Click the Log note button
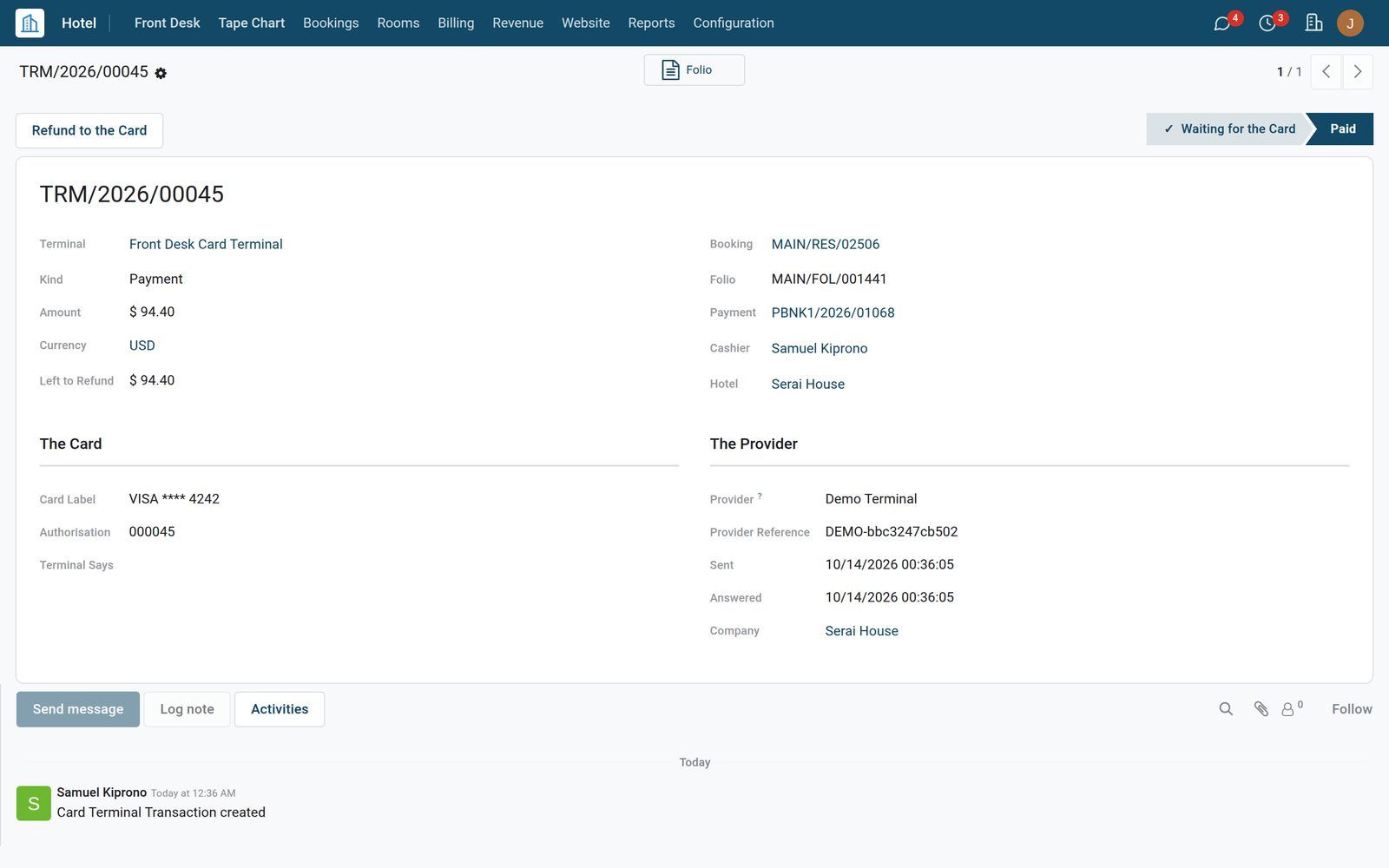Image resolution: width=1389 pixels, height=868 pixels. click(187, 709)
